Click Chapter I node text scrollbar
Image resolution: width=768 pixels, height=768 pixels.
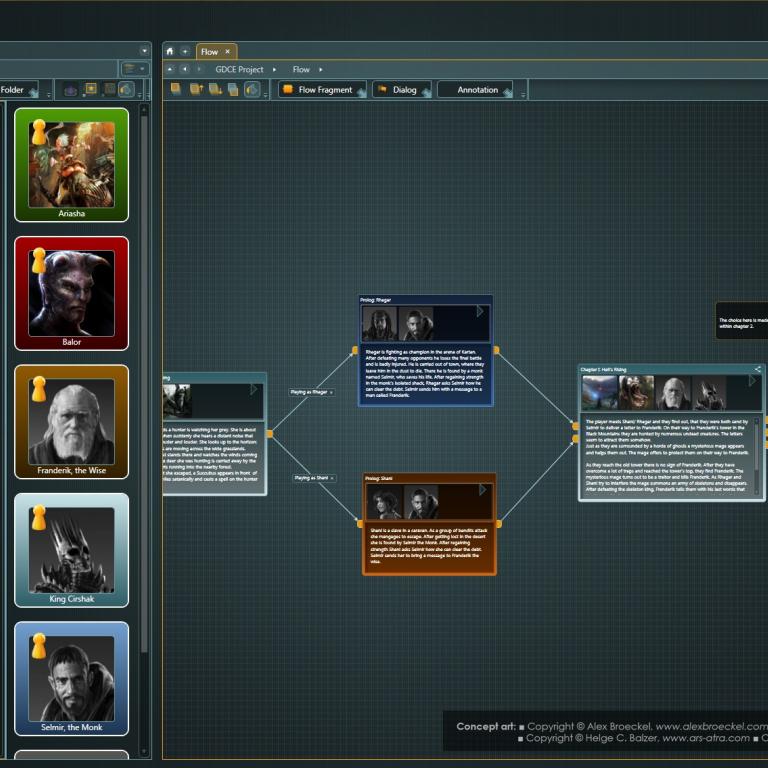(x=757, y=456)
